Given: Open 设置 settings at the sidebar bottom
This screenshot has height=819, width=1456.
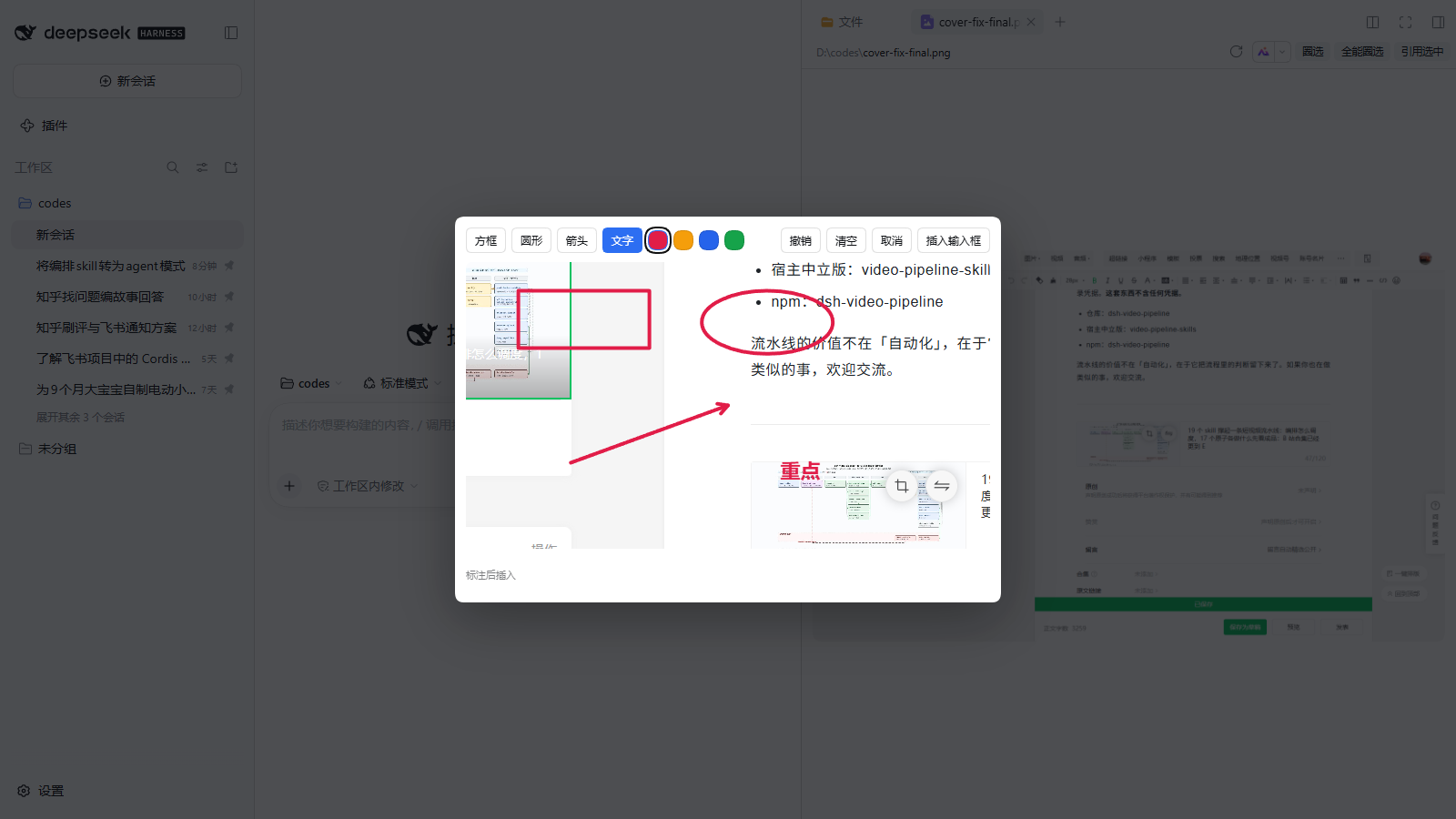Looking at the screenshot, I should point(41,791).
